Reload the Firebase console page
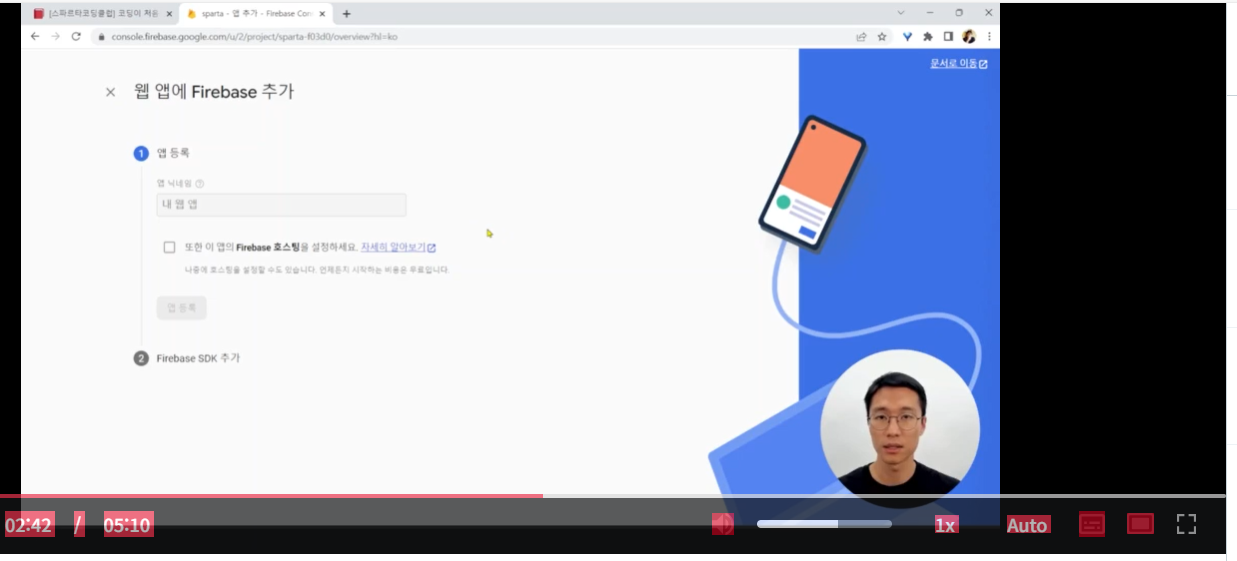This screenshot has width=1237, height=561. click(x=76, y=36)
